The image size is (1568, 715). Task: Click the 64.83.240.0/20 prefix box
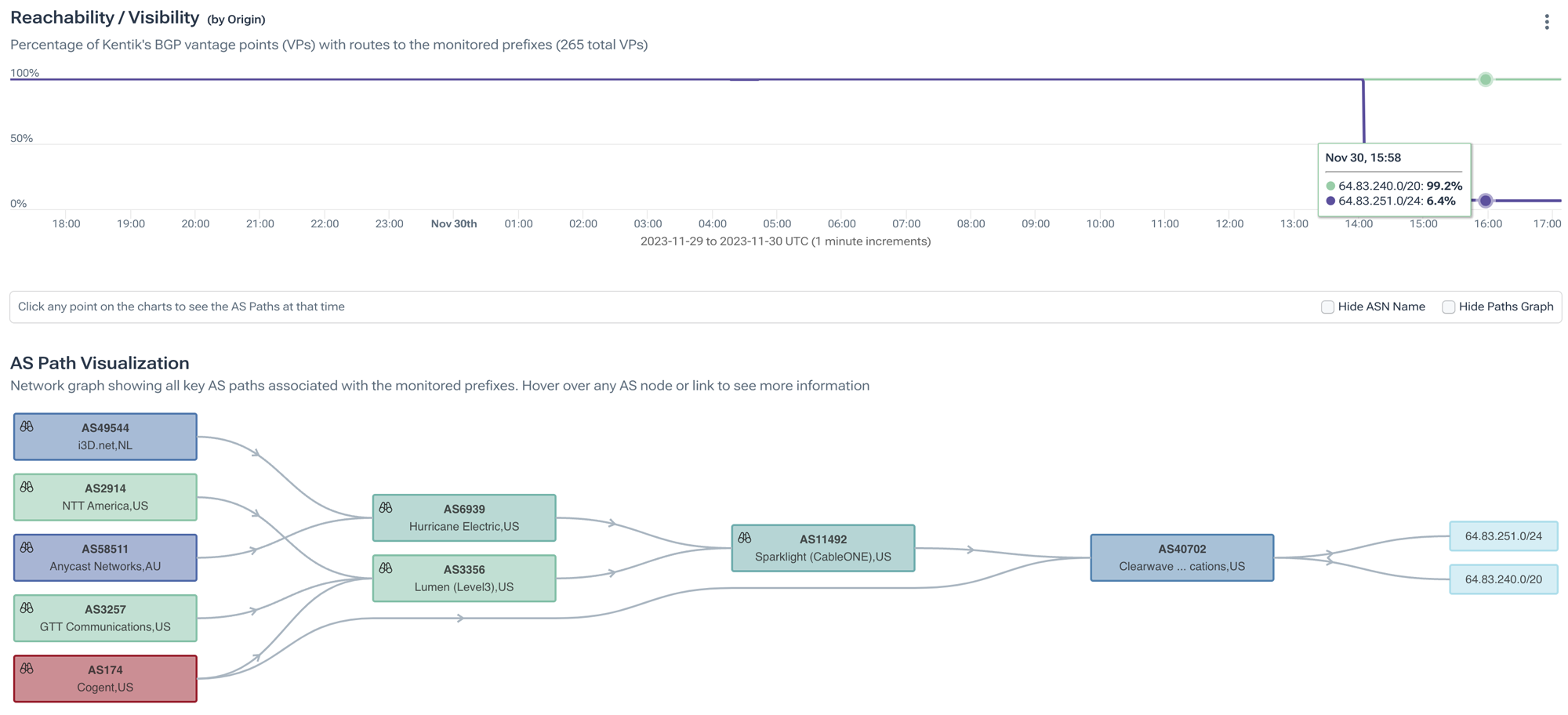point(1504,580)
